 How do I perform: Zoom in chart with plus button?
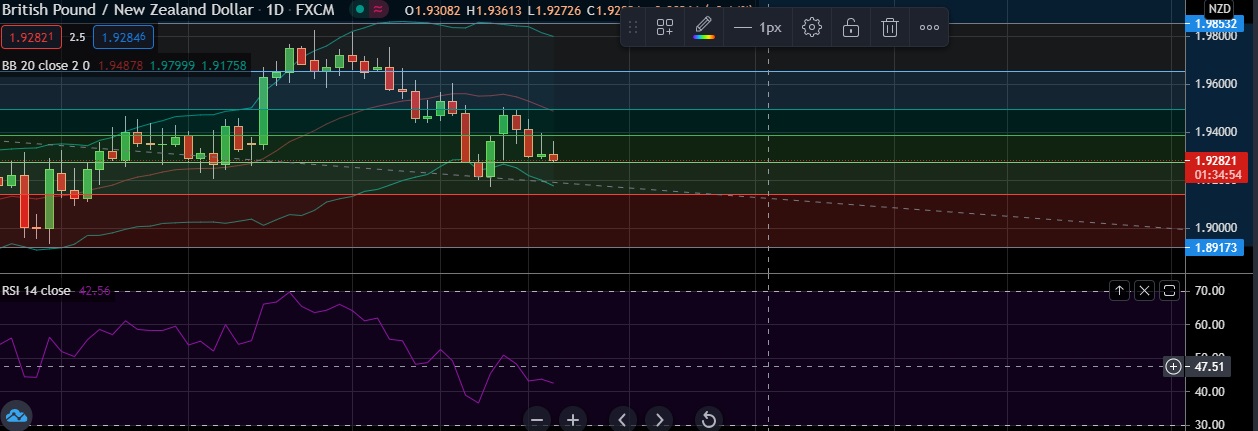pyautogui.click(x=572, y=419)
